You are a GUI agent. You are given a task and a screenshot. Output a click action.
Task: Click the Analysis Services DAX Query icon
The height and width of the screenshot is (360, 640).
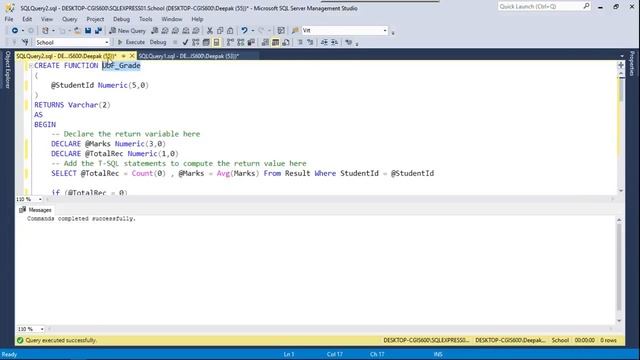(x=196, y=31)
